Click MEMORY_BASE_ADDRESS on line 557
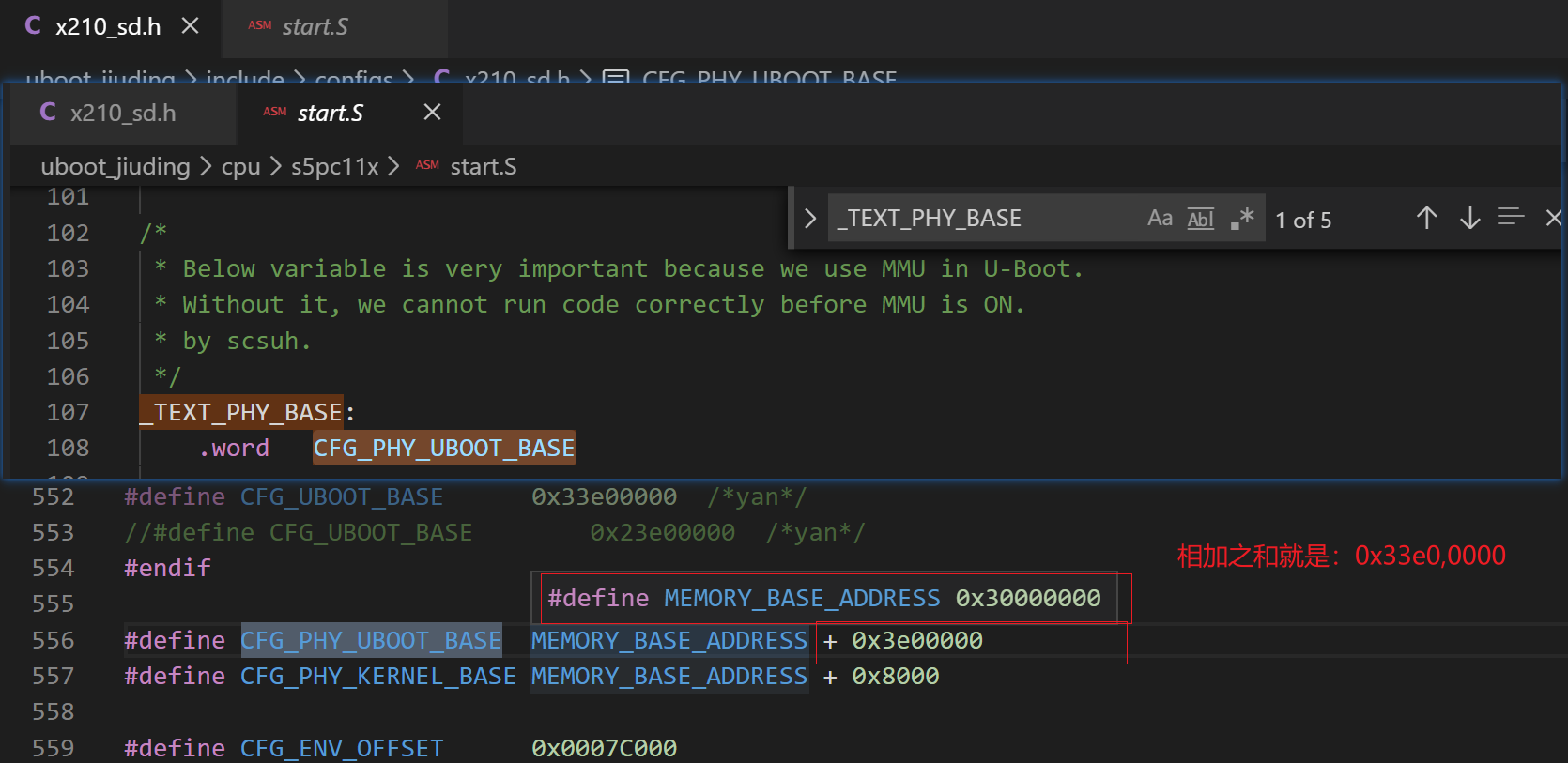This screenshot has height=763, width=1568. [x=669, y=676]
